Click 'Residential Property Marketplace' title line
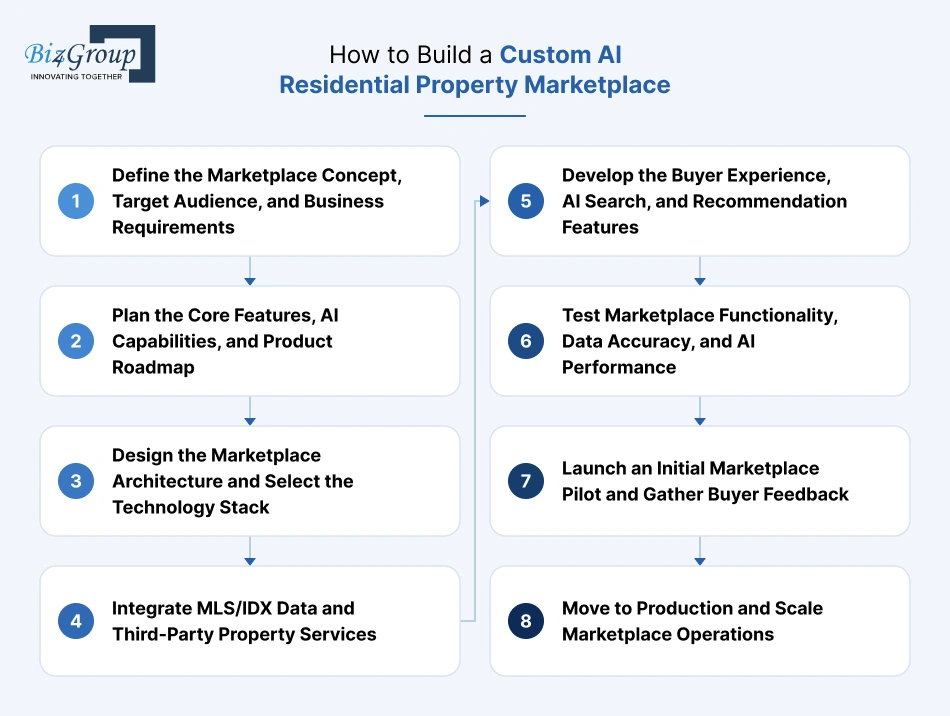Viewport: 950px width, 716px height. point(475,85)
